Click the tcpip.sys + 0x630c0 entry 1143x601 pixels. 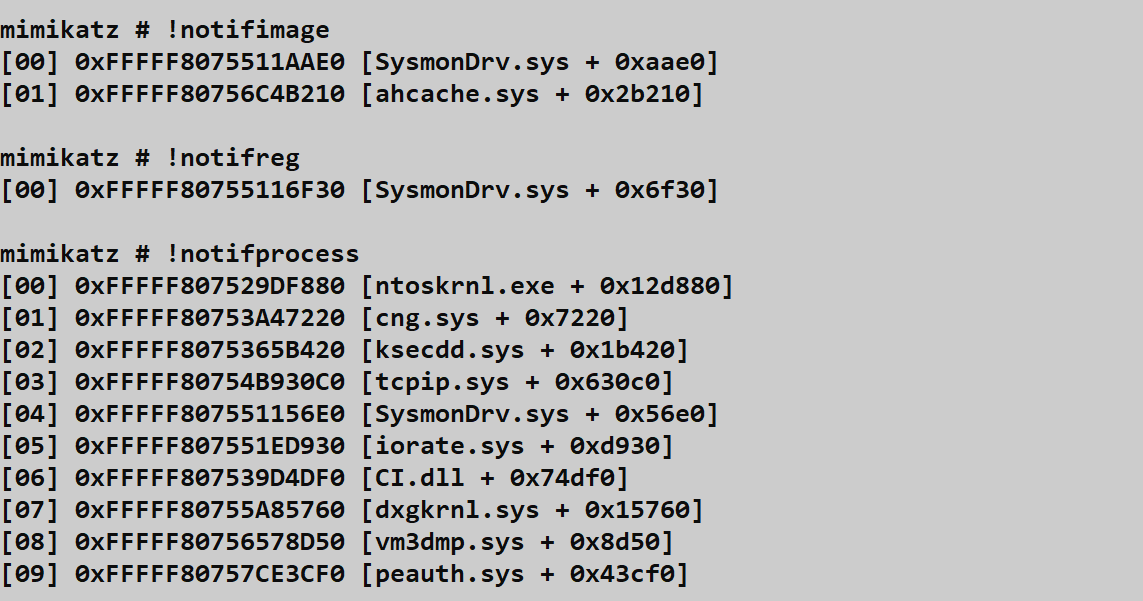517,382
